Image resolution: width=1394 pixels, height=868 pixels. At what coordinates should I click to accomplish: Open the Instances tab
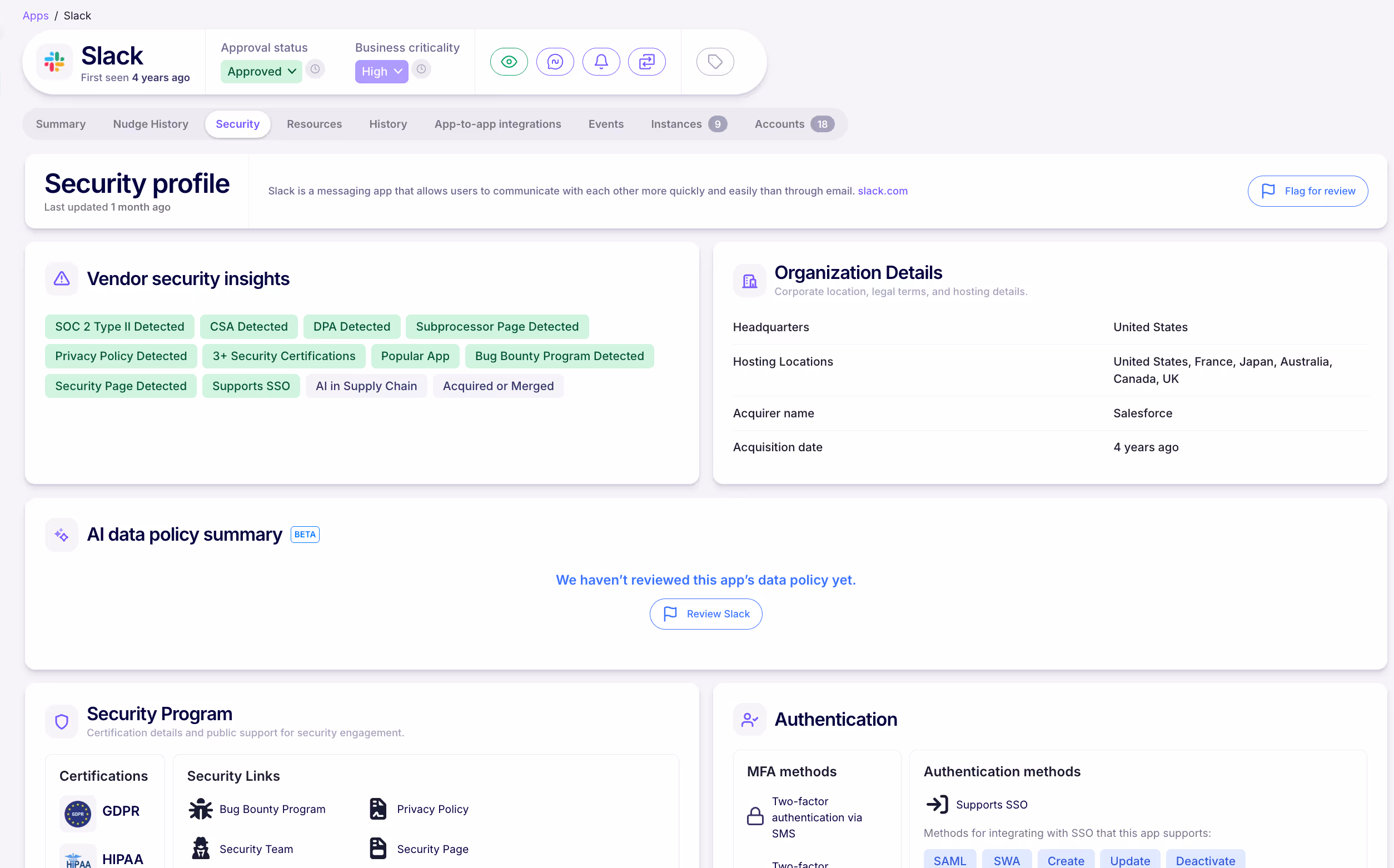689,124
